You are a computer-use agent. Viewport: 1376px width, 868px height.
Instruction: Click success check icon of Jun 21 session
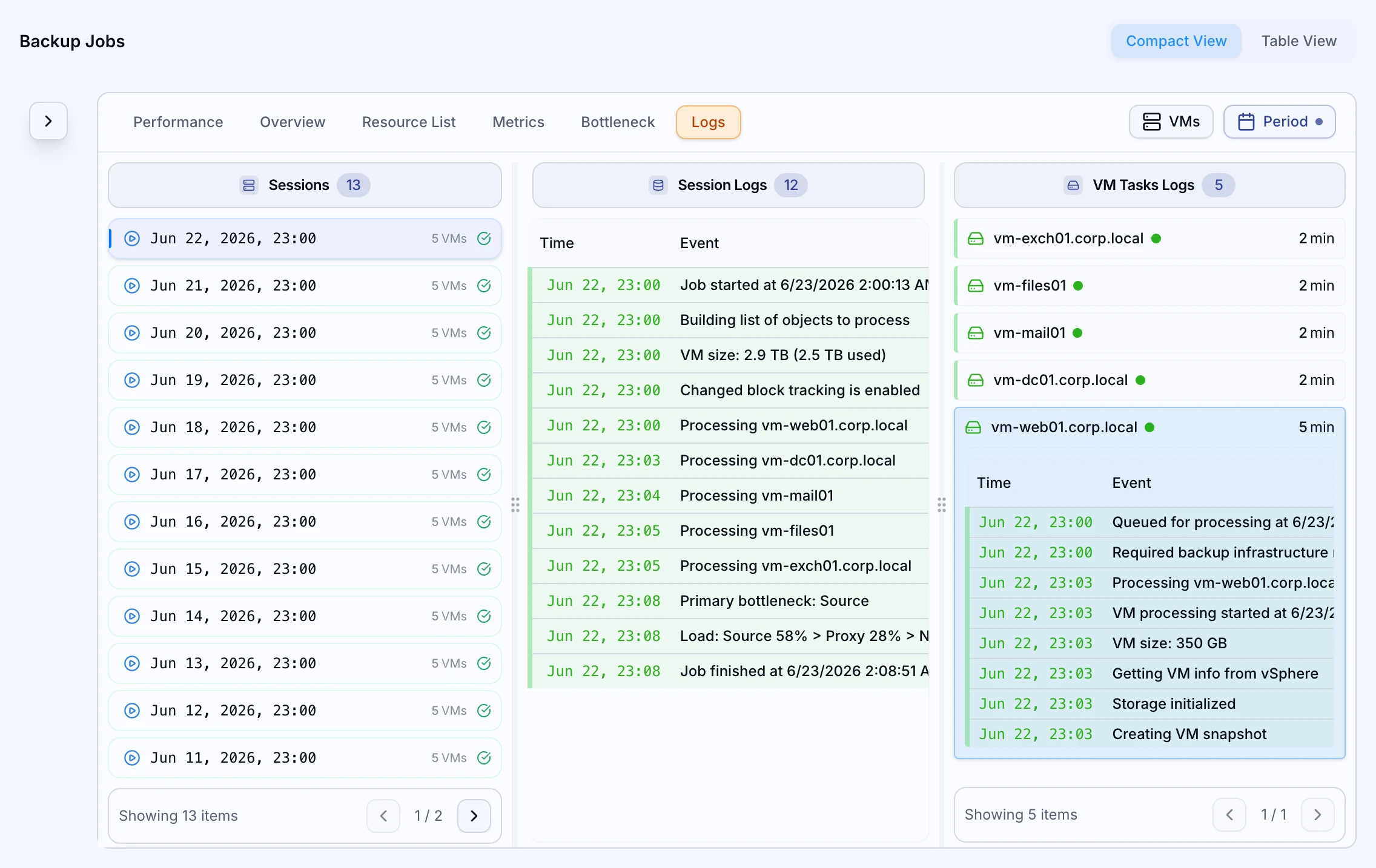[484, 286]
